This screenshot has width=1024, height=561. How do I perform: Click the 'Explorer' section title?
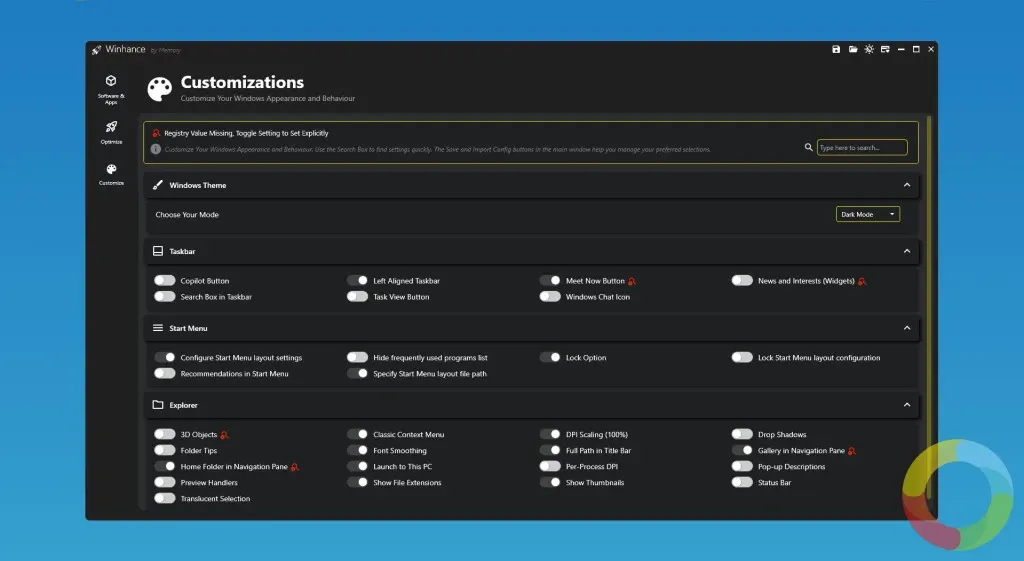point(184,406)
